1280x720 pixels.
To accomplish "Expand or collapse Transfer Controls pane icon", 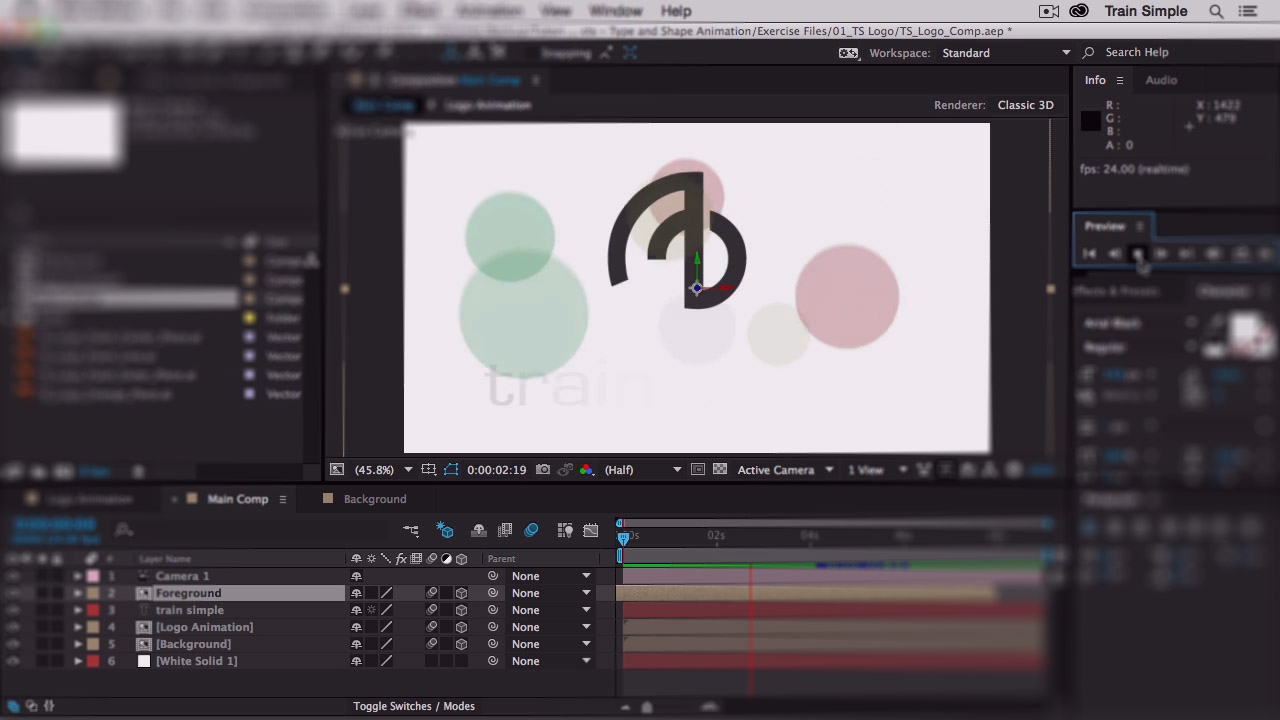I will [x=31, y=706].
